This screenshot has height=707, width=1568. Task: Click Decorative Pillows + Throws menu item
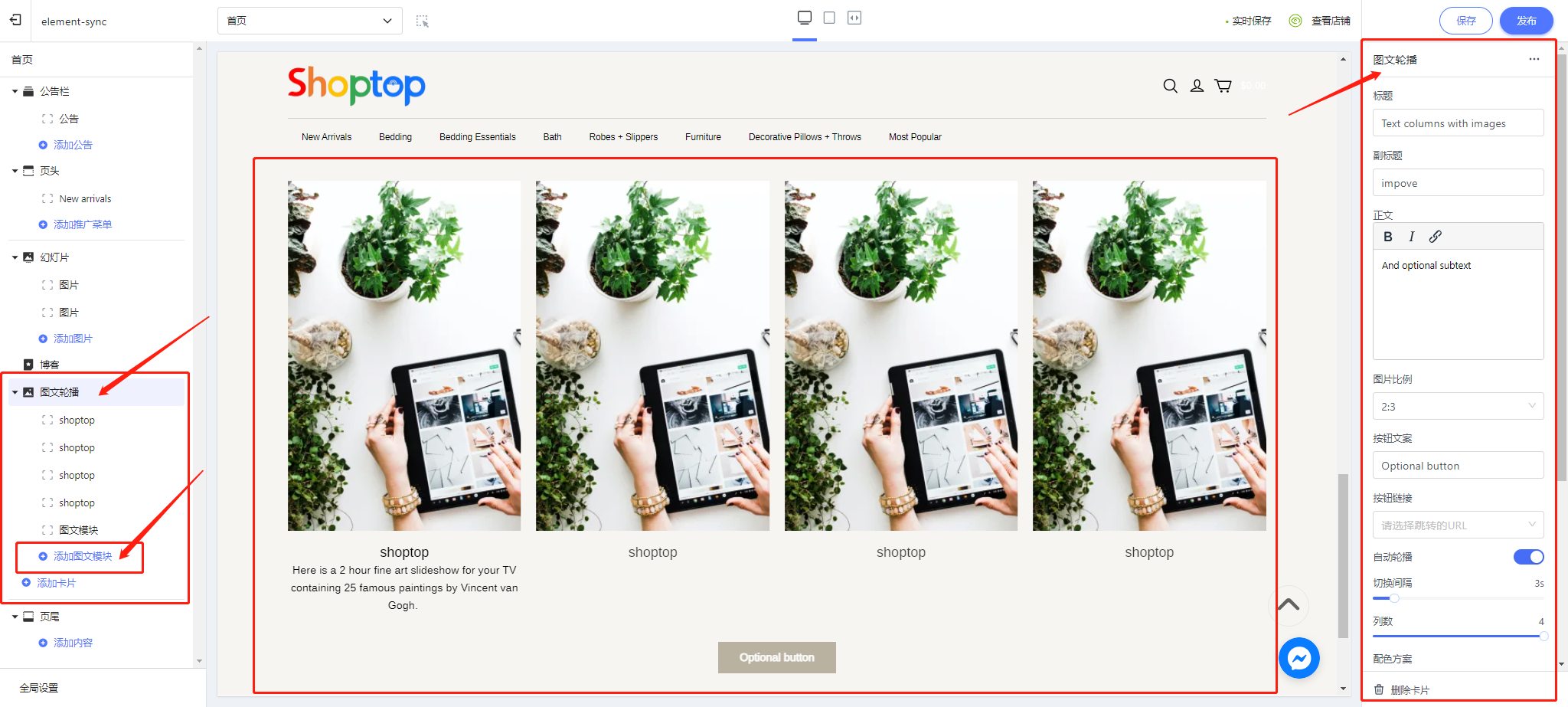coord(805,137)
